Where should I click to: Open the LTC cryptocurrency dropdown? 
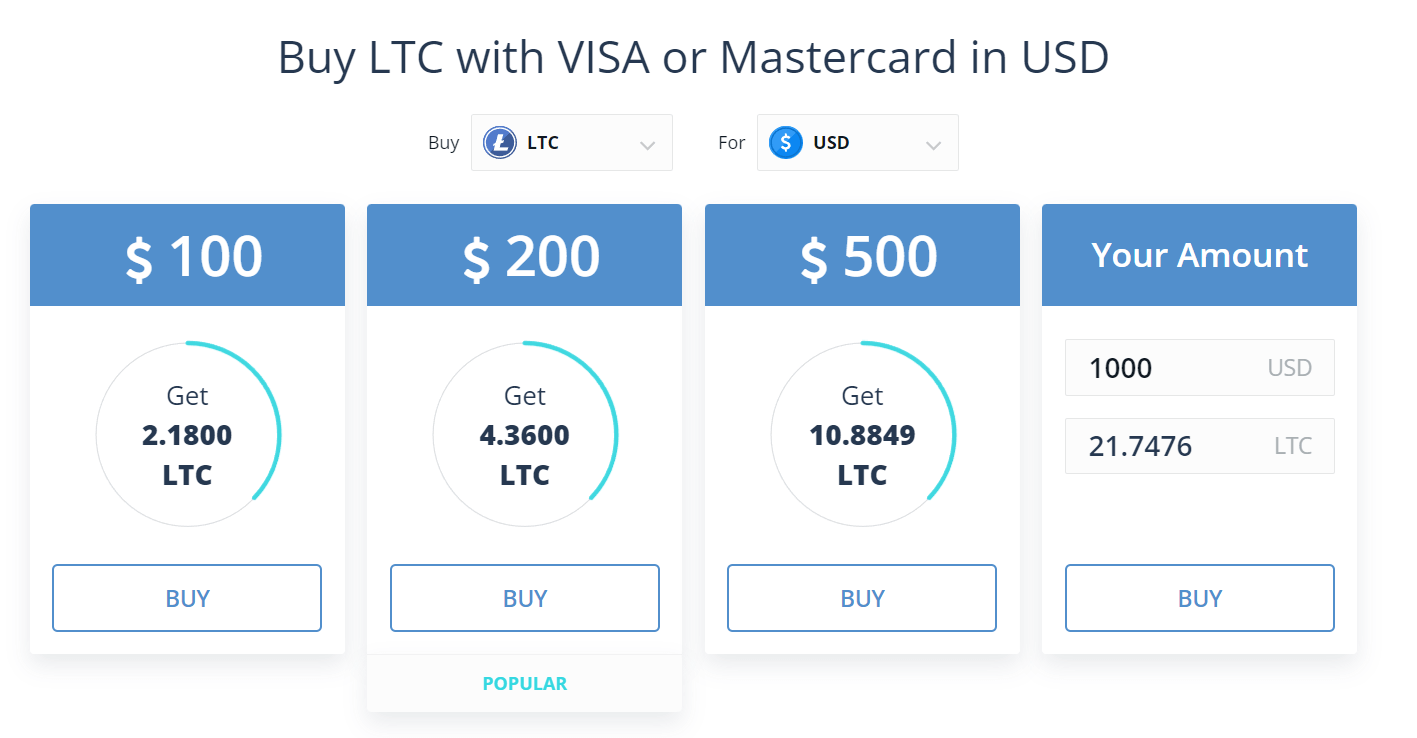click(x=571, y=142)
